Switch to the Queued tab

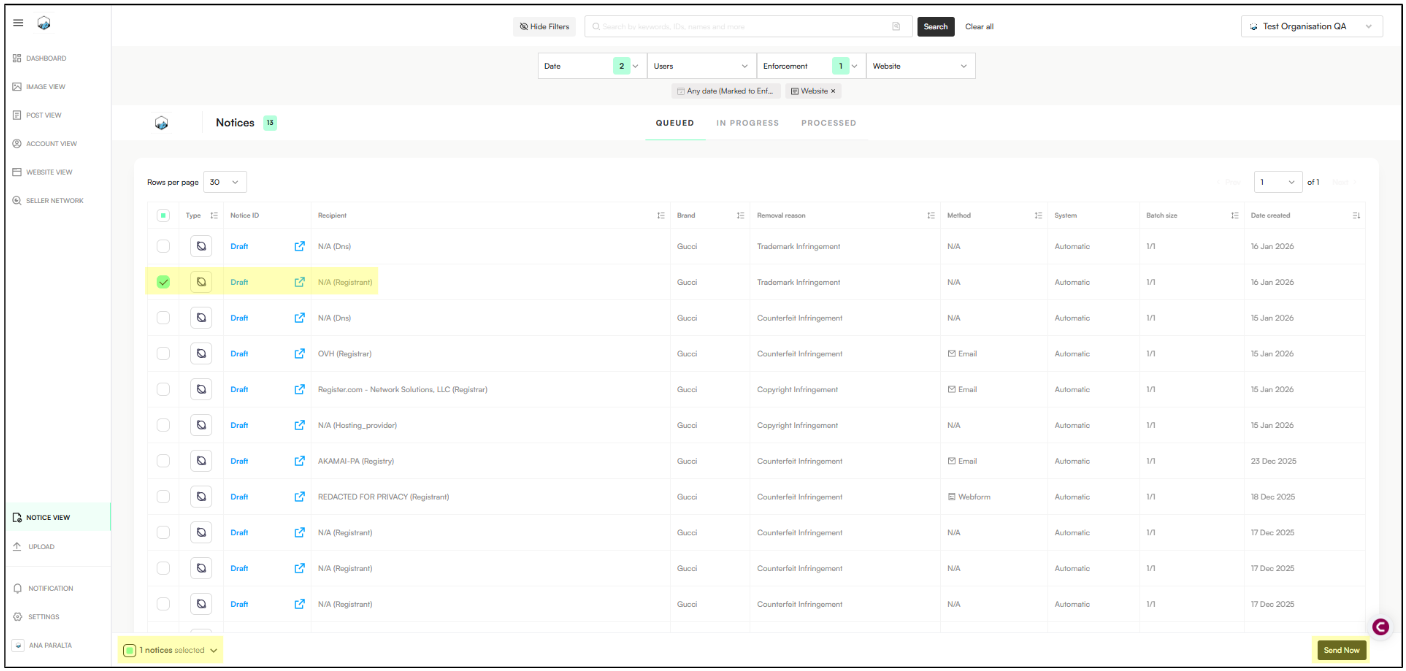click(675, 123)
